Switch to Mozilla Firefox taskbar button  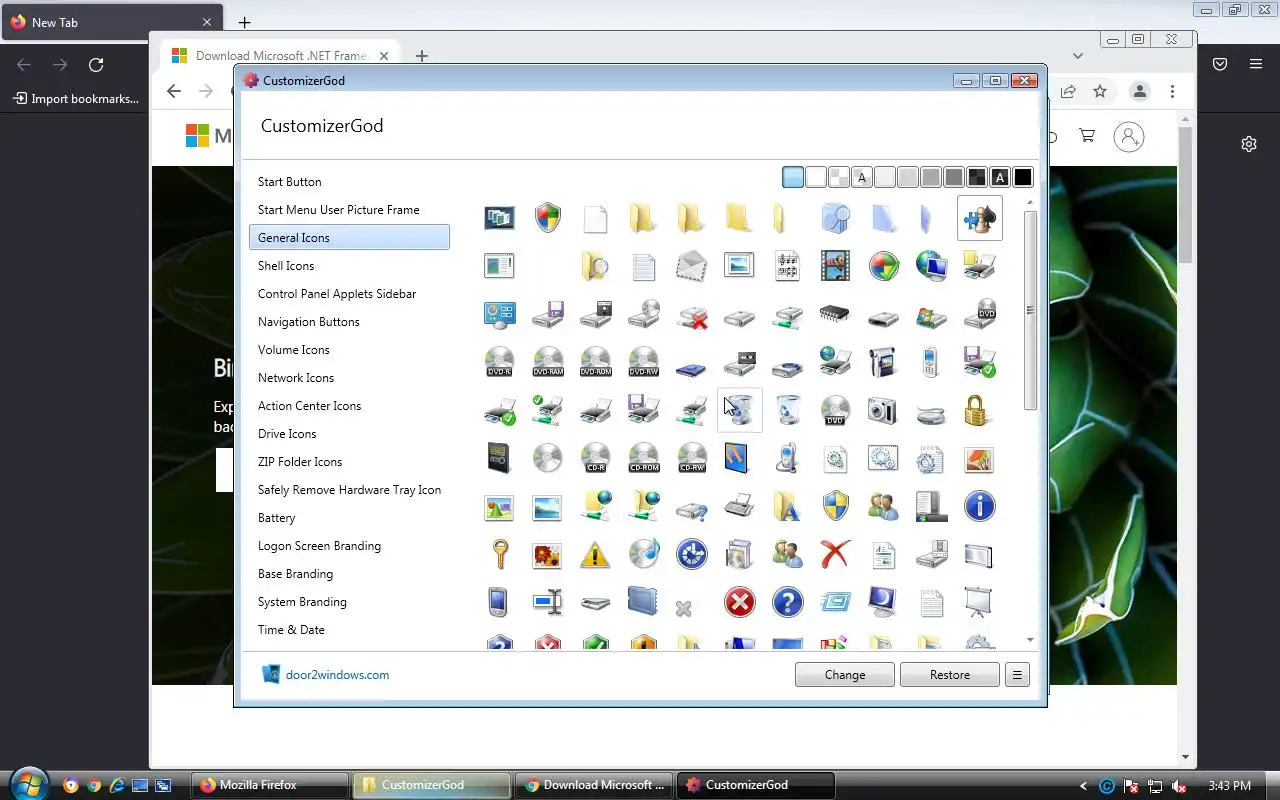coord(271,785)
